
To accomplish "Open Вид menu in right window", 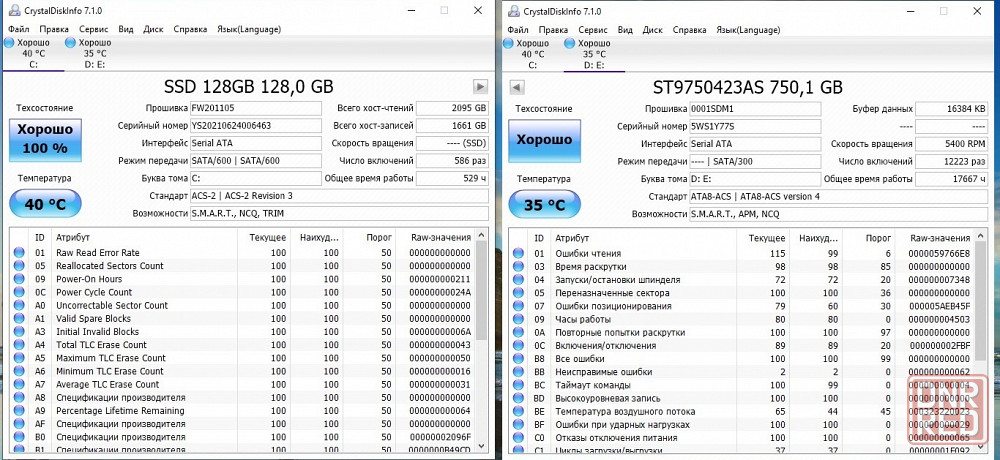I will 625,30.
